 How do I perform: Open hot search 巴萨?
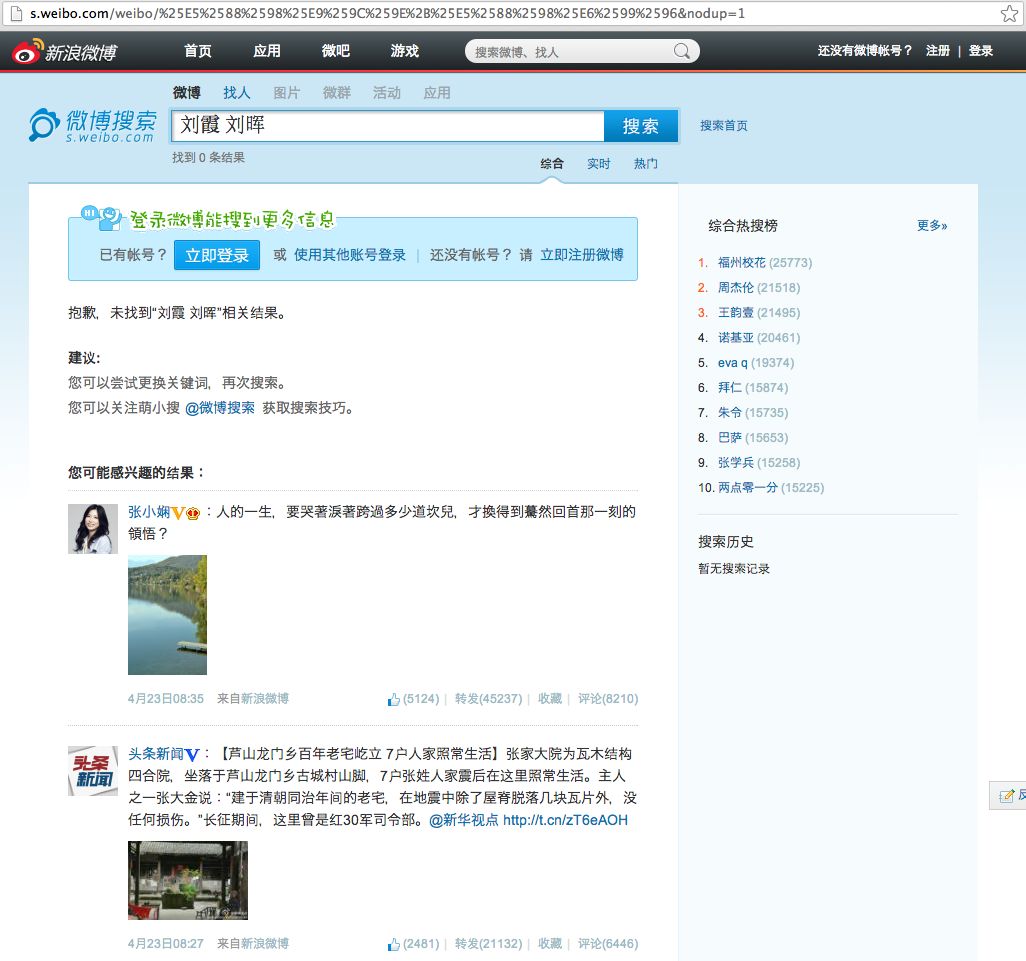(730, 438)
